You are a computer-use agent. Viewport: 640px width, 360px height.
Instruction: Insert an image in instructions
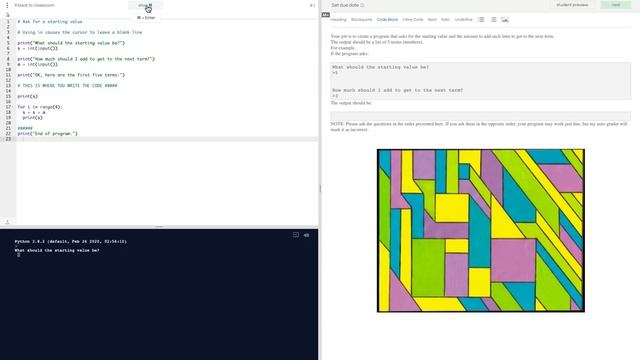505,20
